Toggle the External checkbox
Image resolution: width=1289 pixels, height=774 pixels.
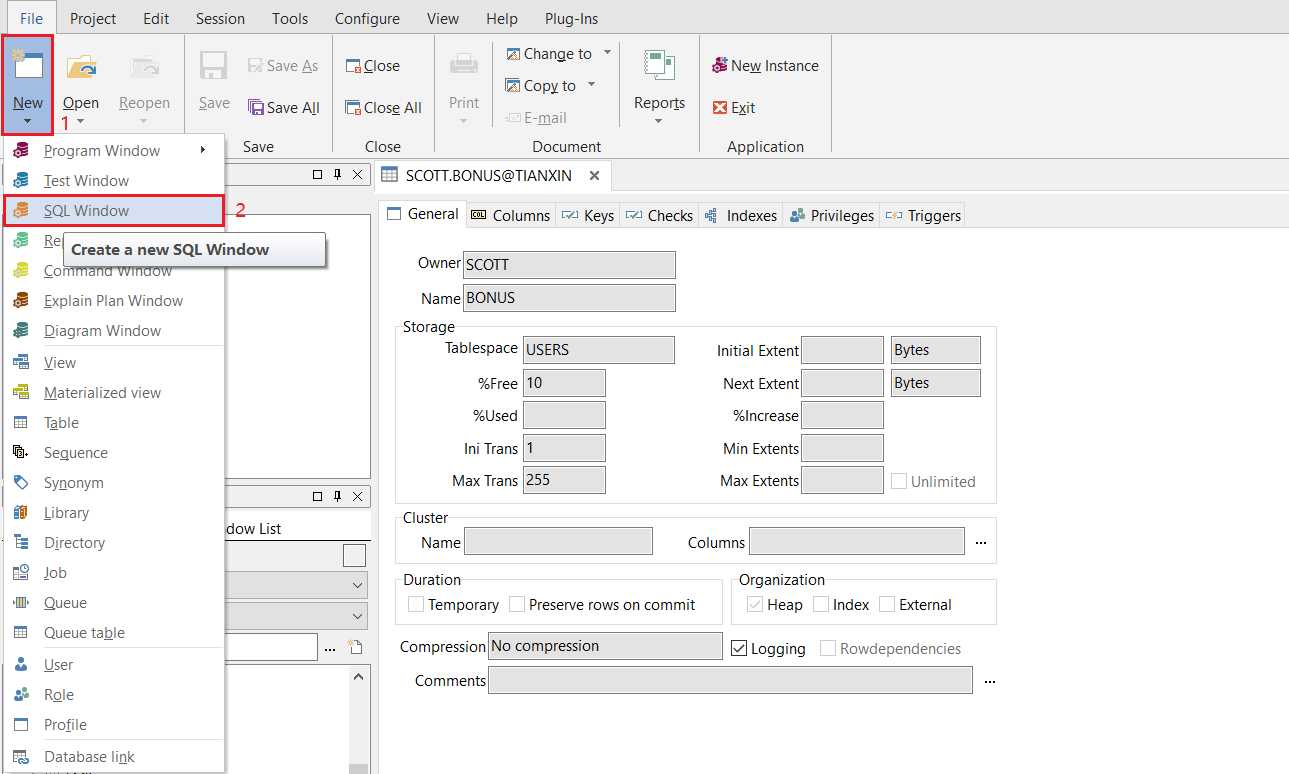click(x=887, y=605)
